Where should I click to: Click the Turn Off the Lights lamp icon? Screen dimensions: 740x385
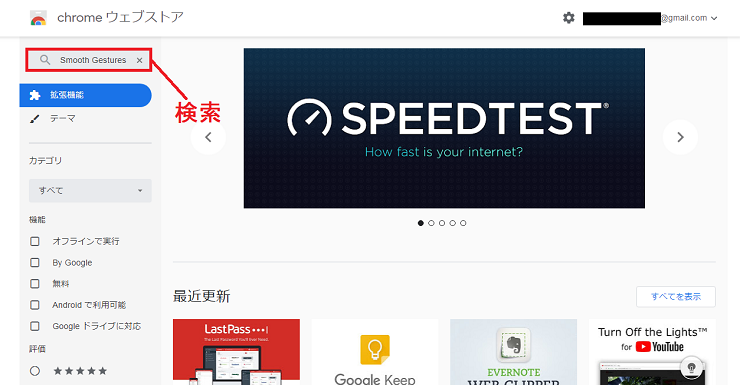[691, 368]
